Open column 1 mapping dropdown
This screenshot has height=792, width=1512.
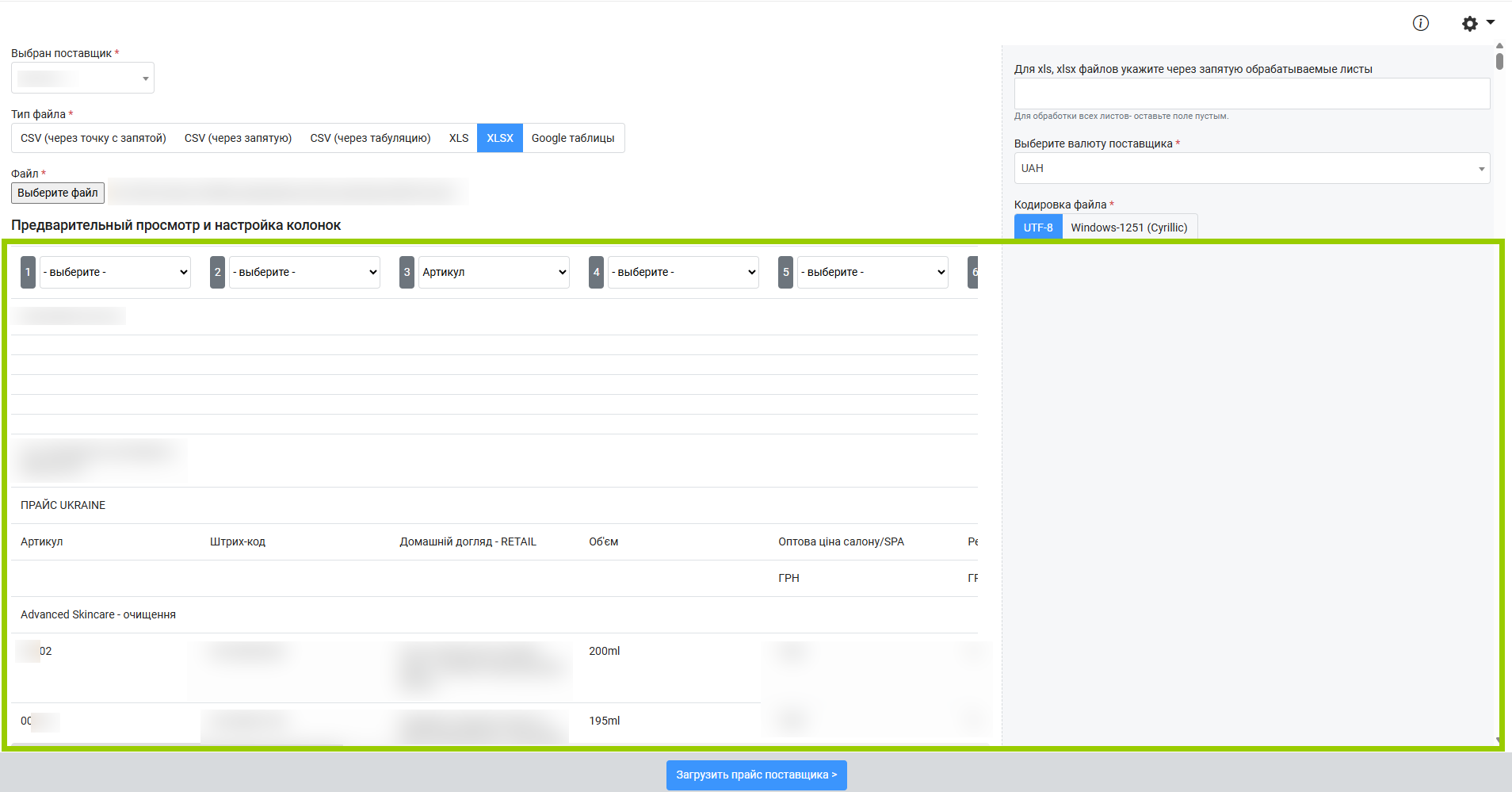115,272
